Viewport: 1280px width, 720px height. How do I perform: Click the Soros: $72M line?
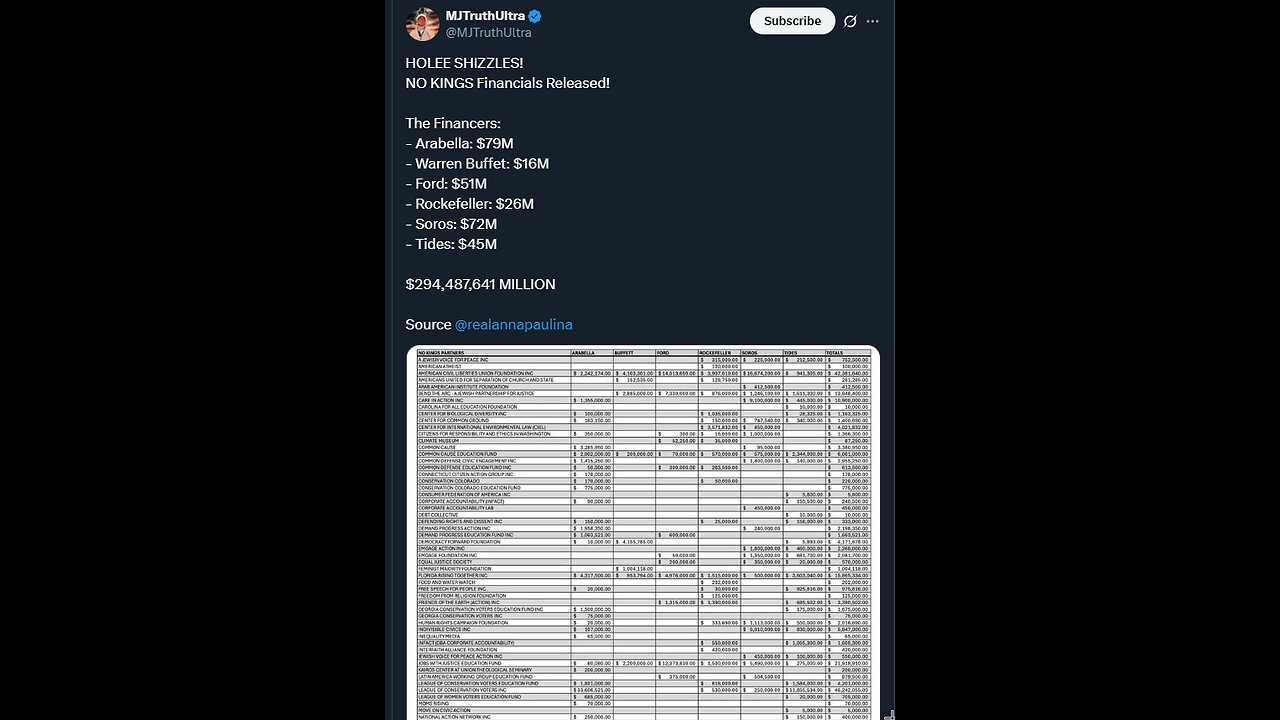[451, 224]
